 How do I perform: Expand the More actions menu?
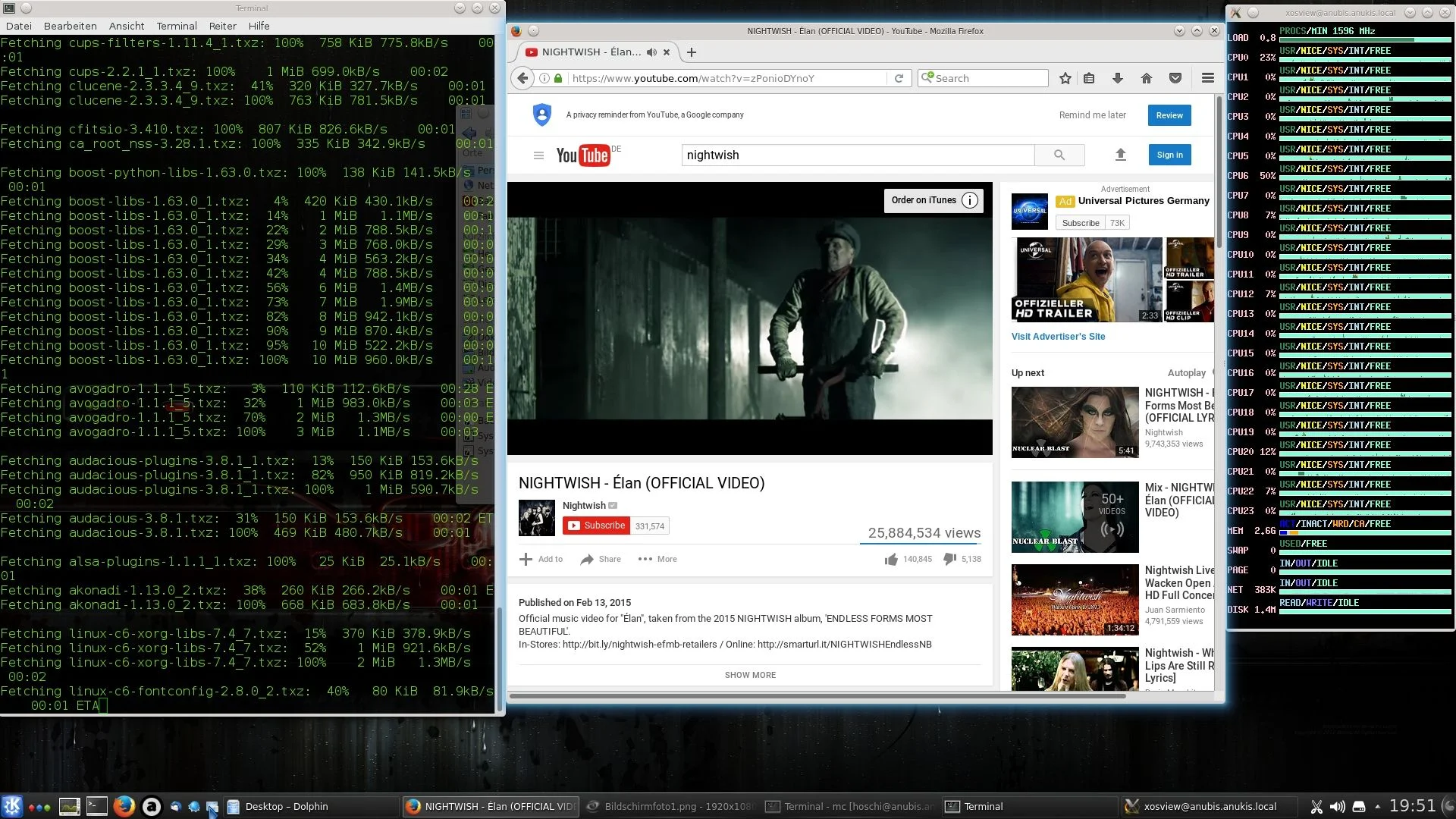point(657,560)
